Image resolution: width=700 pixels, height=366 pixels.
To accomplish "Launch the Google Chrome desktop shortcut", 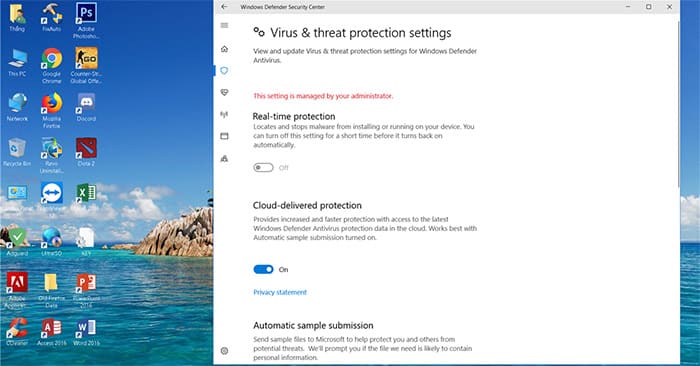I will pyautogui.click(x=52, y=66).
